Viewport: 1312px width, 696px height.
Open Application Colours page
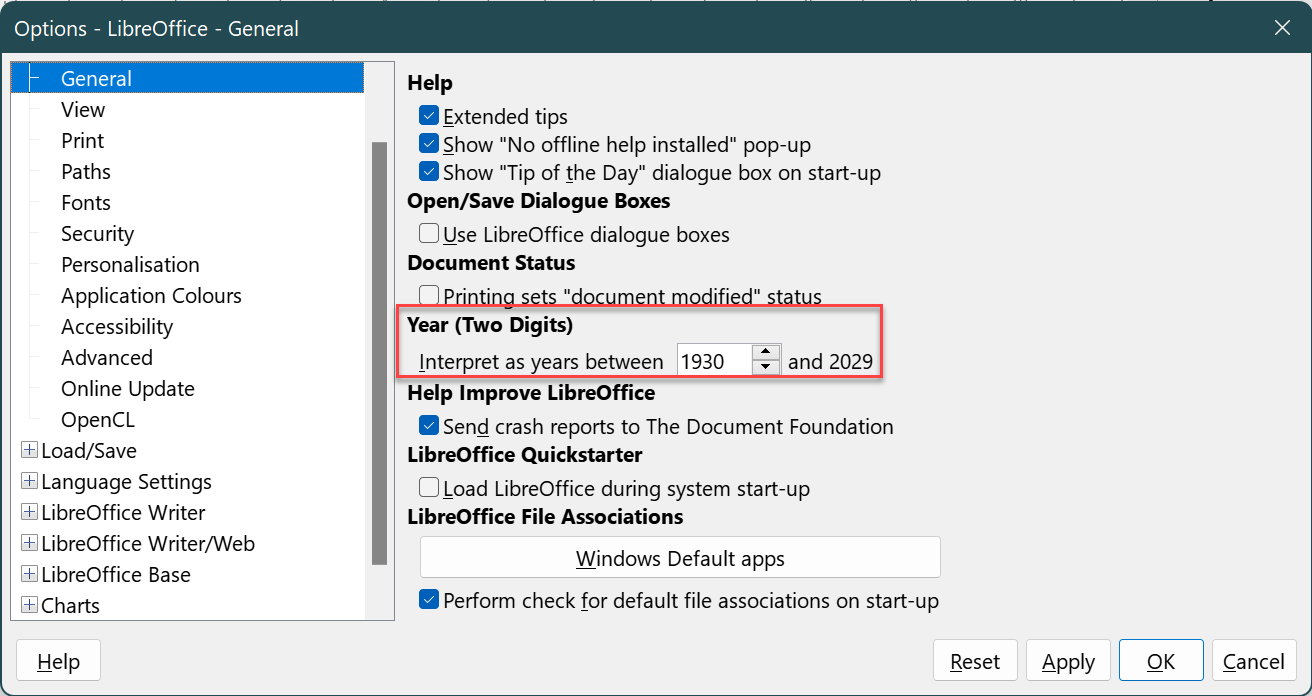(151, 295)
